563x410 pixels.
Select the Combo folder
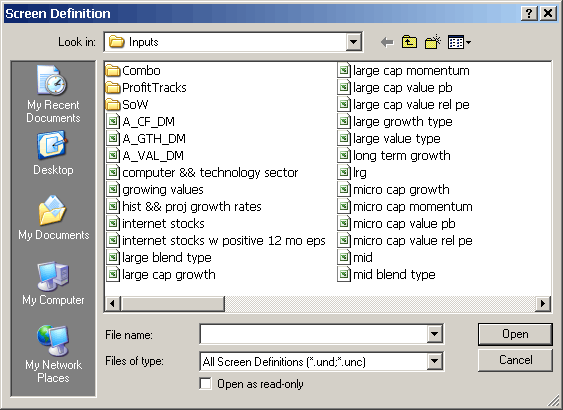(x=133, y=71)
